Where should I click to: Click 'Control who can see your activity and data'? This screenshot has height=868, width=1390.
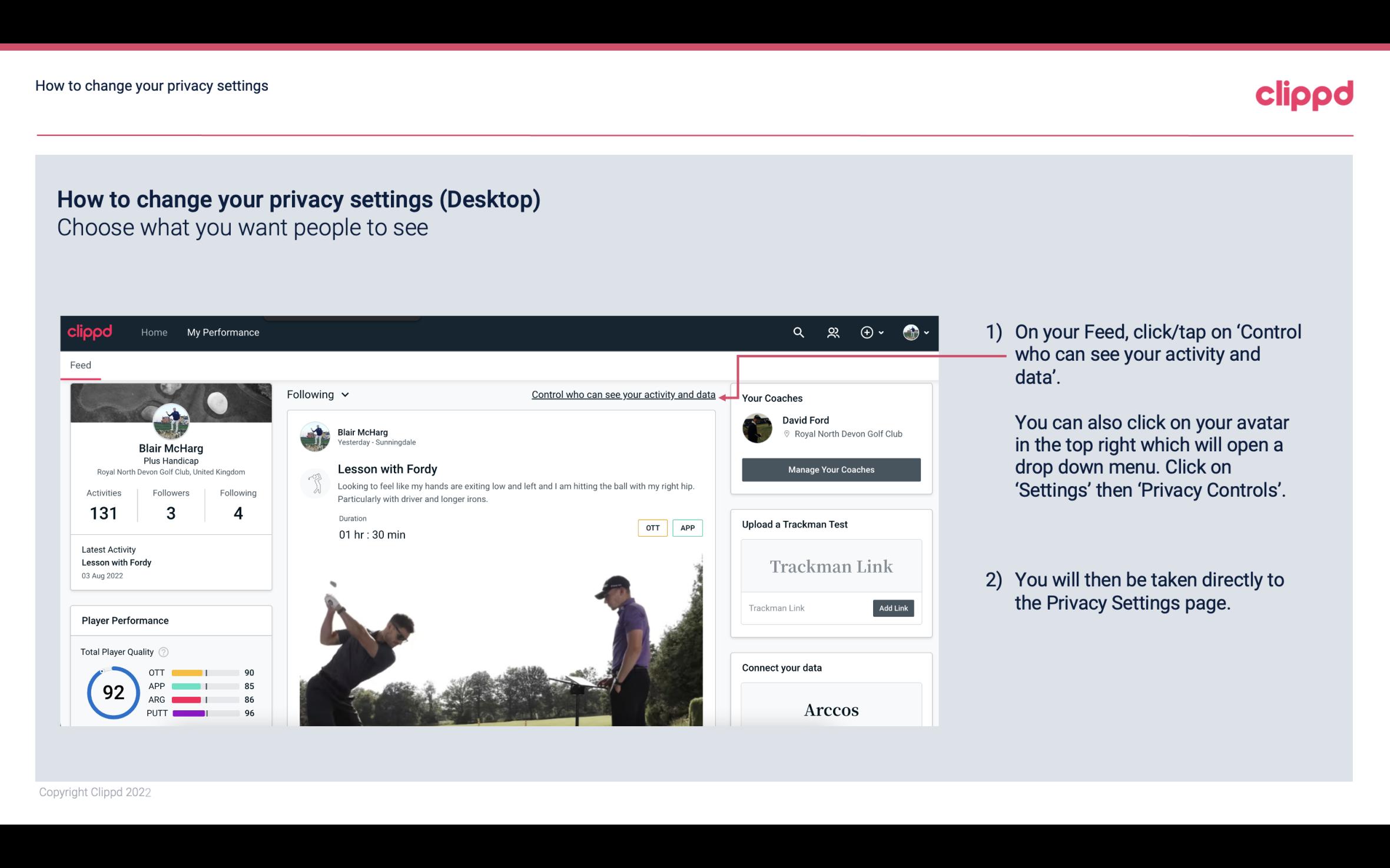(623, 394)
